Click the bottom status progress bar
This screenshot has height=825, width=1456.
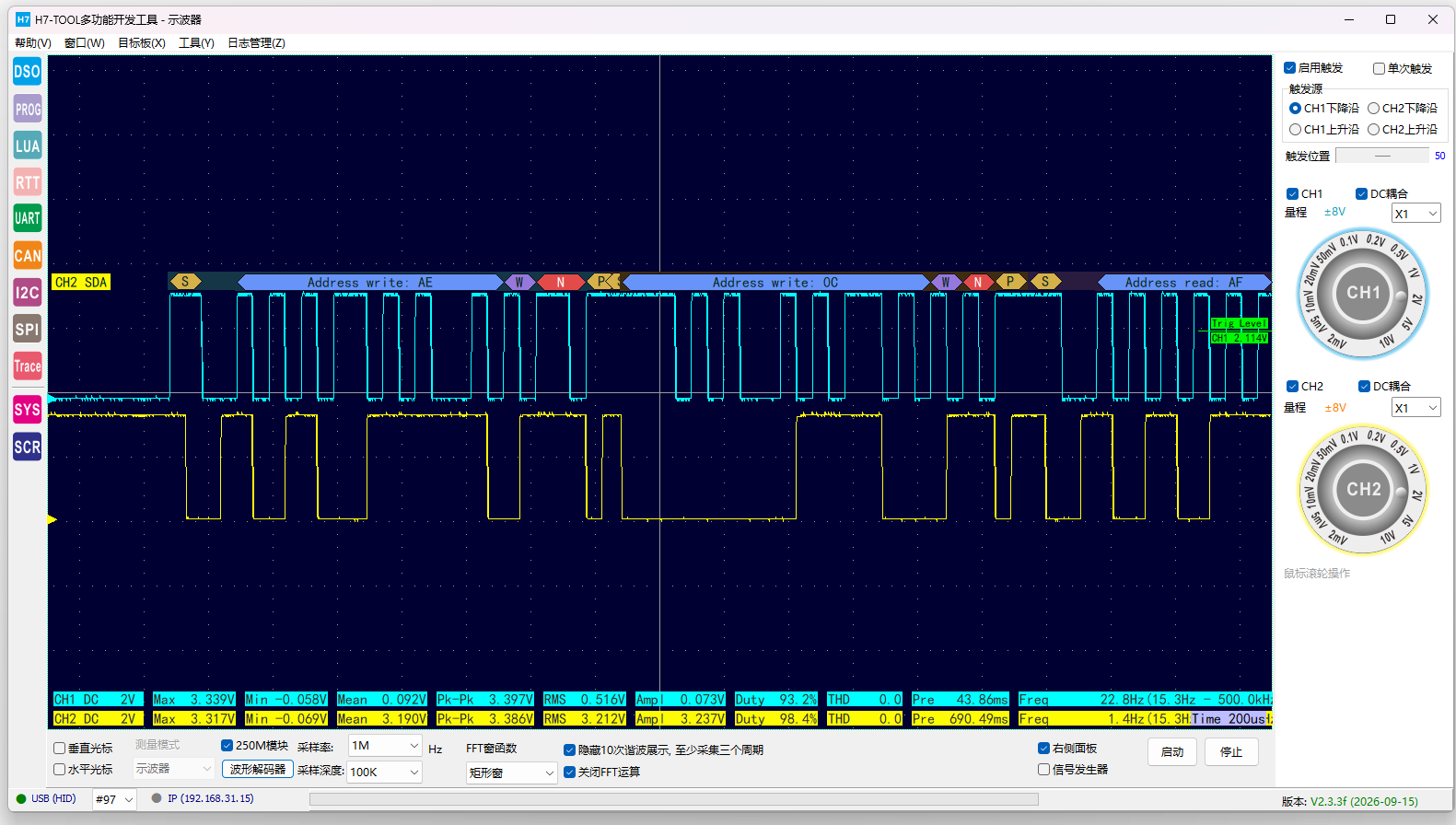[x=674, y=799]
